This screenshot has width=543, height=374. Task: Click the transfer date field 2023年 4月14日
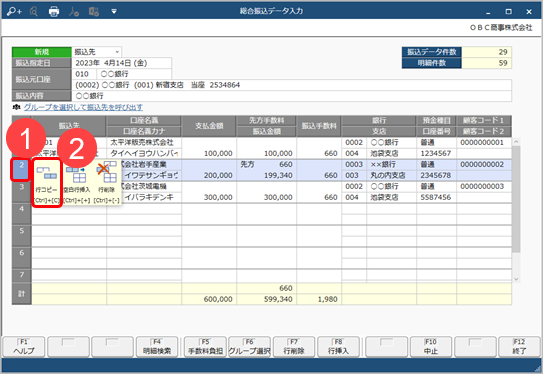point(122,63)
